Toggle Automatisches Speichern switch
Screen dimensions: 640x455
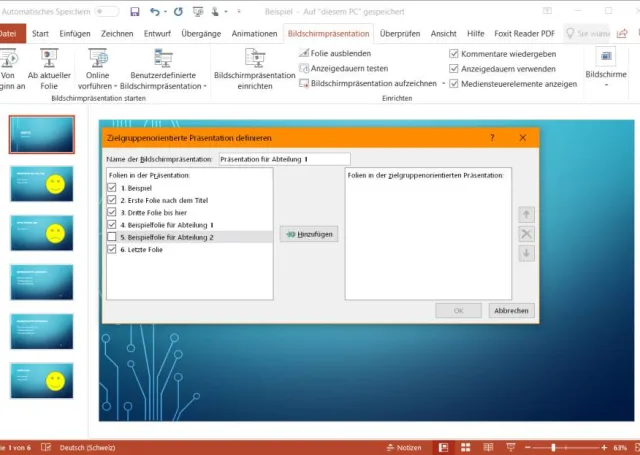coord(107,11)
